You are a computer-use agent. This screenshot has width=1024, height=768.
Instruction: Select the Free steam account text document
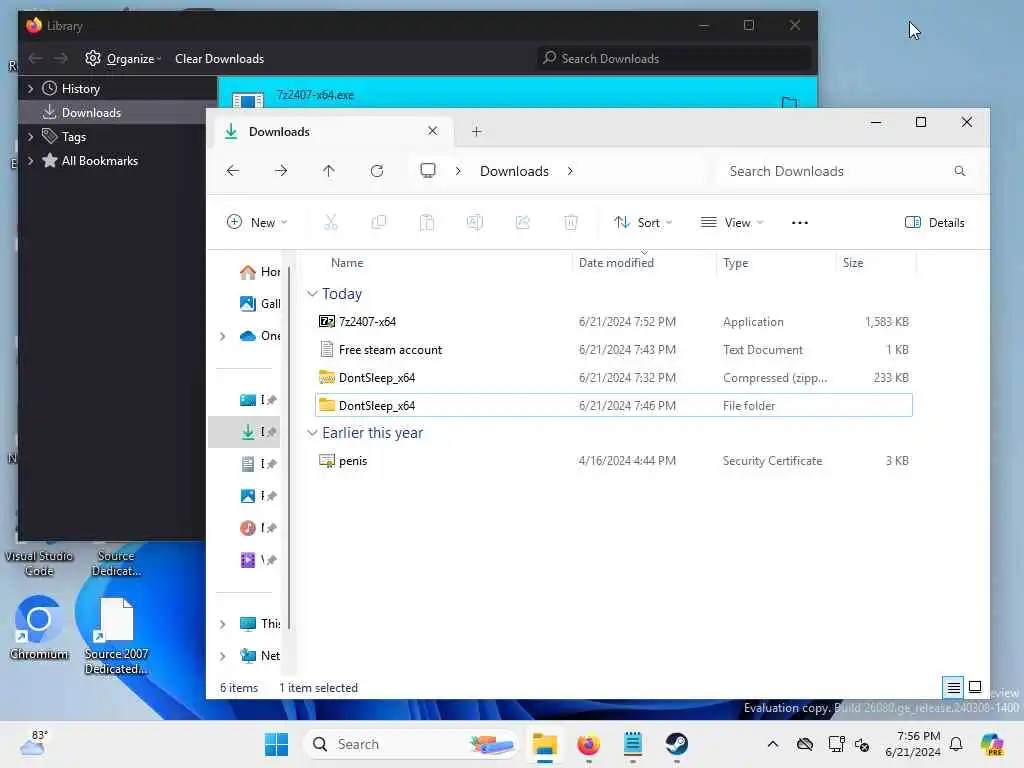pos(613,349)
